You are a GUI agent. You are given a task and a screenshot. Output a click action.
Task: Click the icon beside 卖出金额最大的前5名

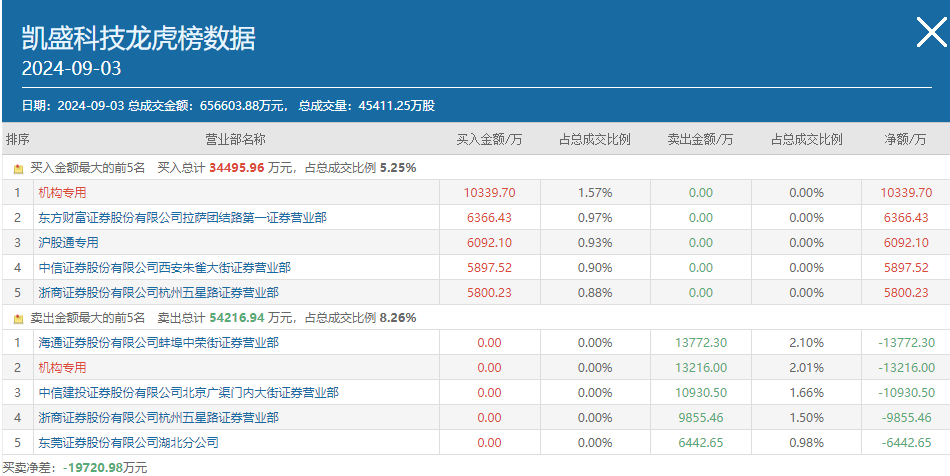point(18,319)
